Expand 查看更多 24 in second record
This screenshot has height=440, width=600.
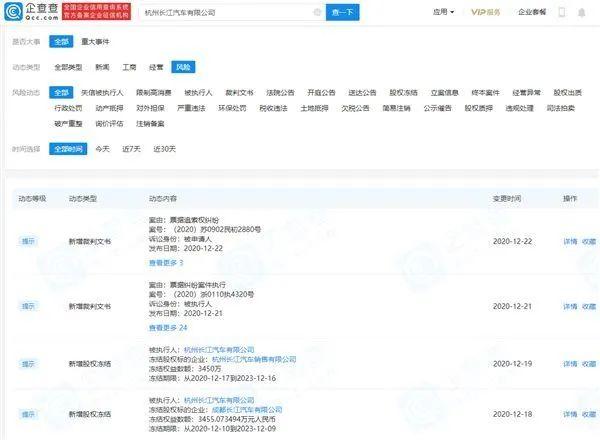(168, 328)
